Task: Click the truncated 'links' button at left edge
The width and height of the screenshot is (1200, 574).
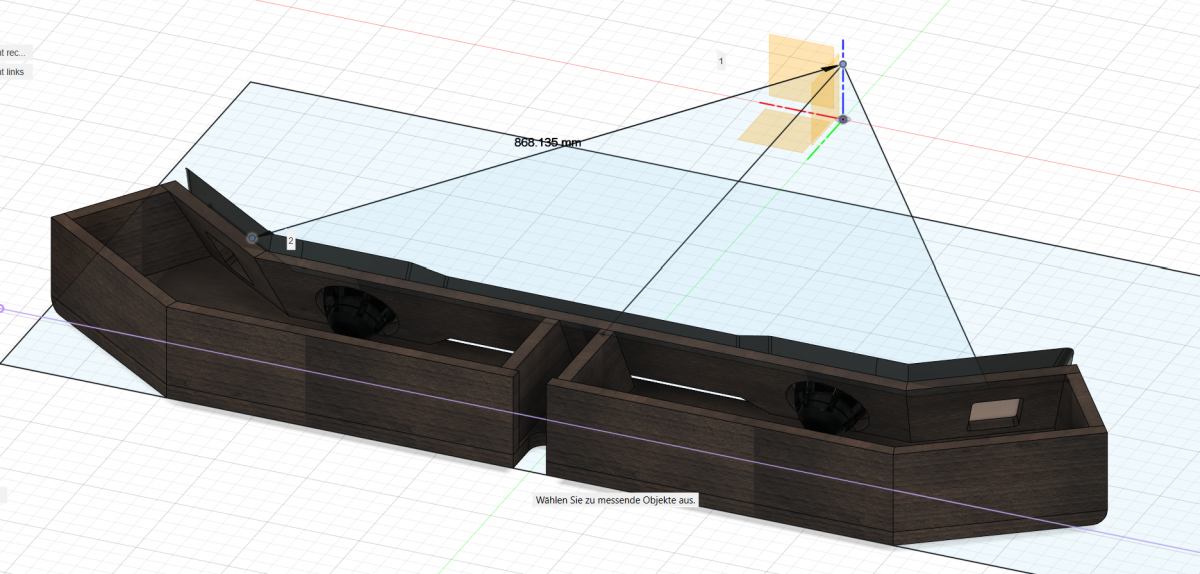Action: [15, 72]
